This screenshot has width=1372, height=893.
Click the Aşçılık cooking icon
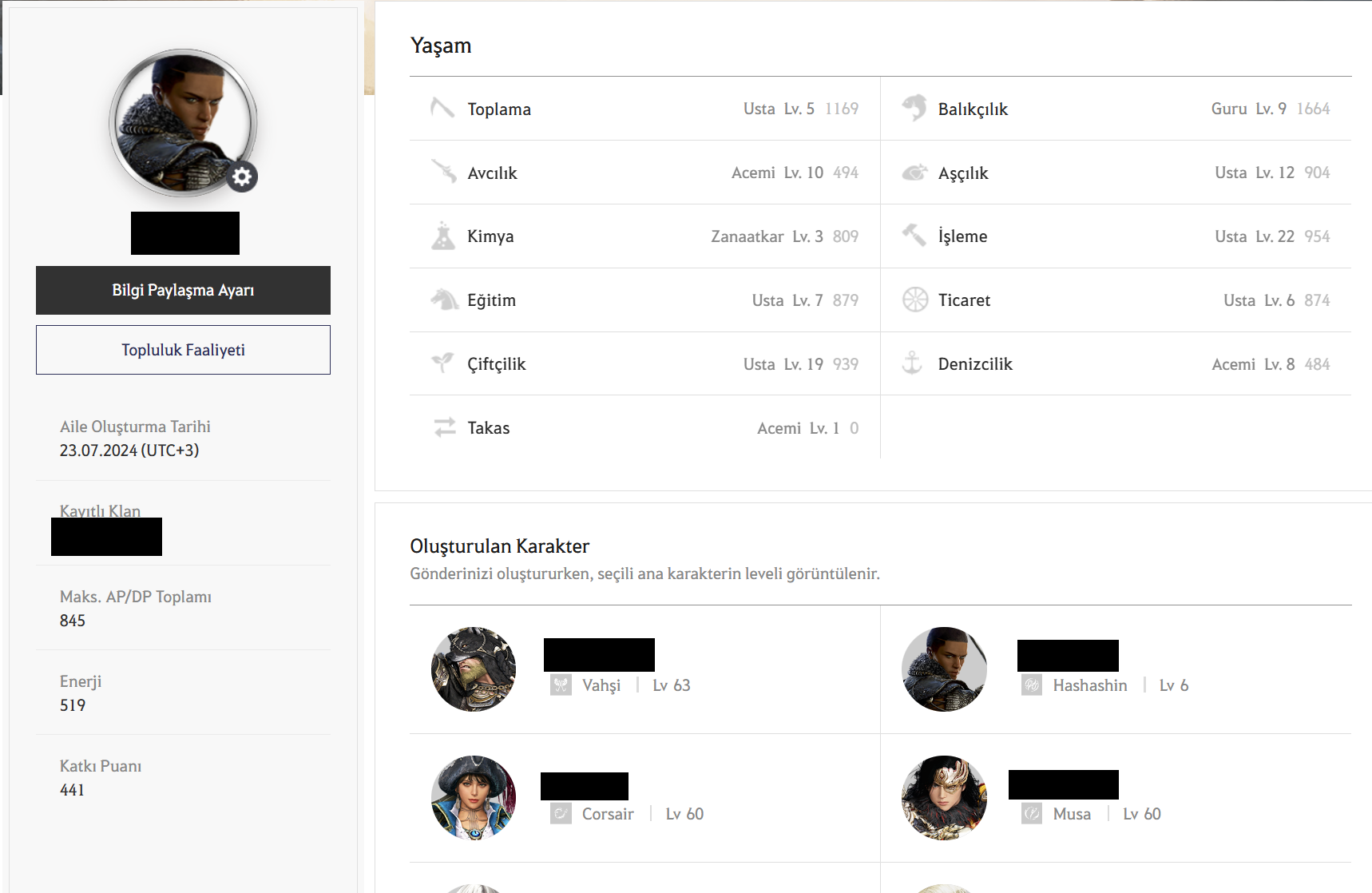[x=914, y=173]
